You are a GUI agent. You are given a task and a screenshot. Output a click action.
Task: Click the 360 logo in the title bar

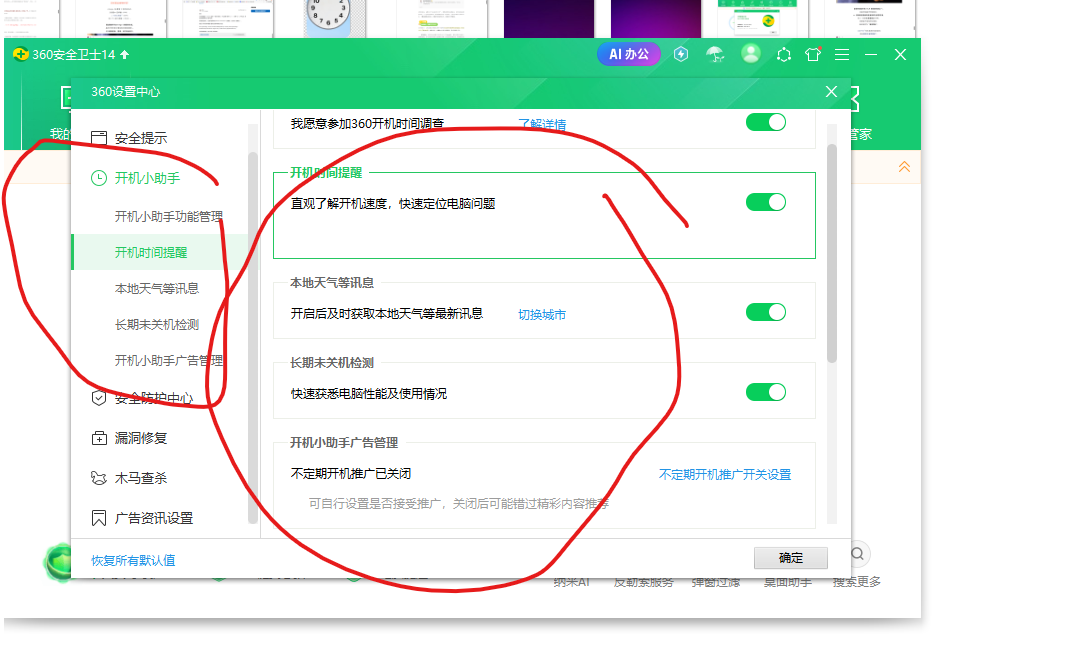(x=21, y=54)
